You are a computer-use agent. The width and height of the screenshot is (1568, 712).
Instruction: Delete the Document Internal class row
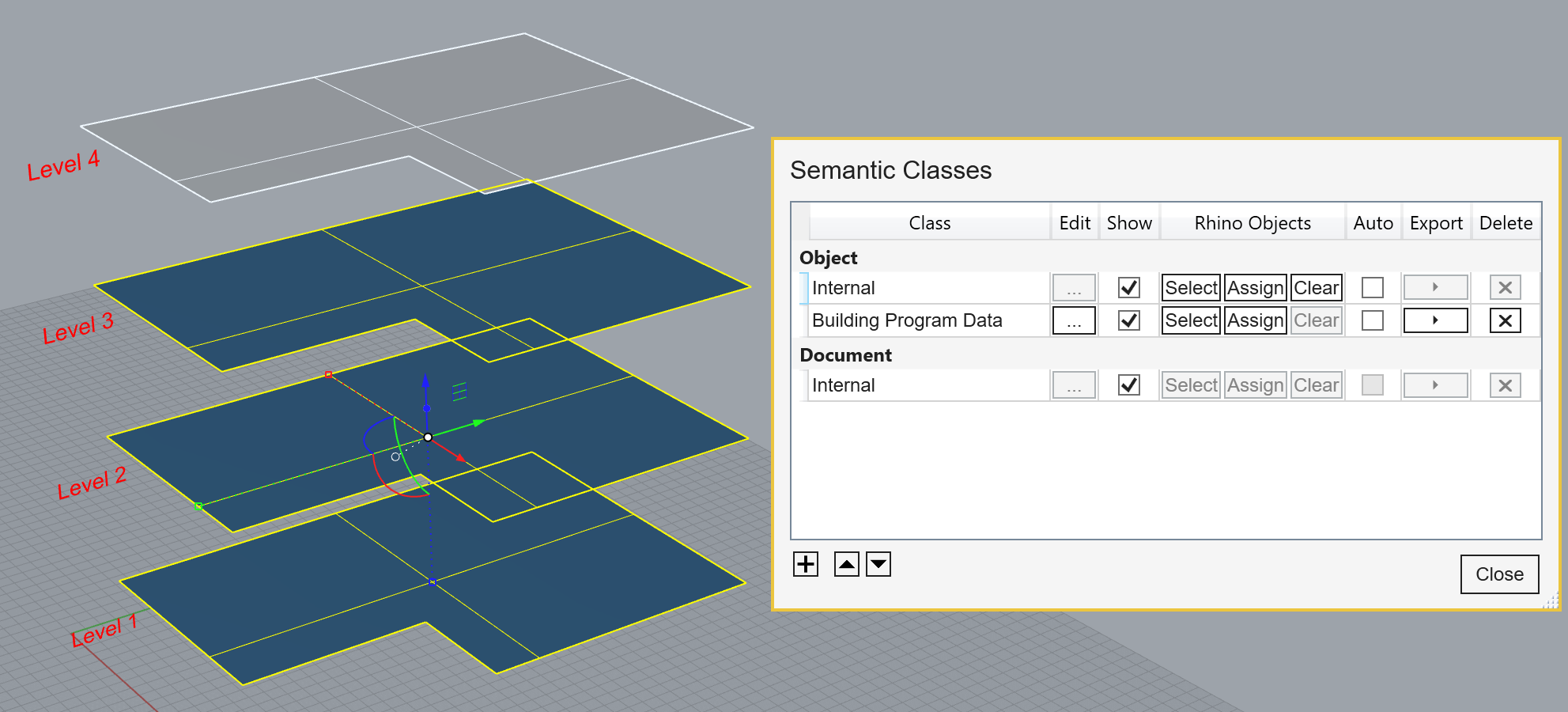1506,385
